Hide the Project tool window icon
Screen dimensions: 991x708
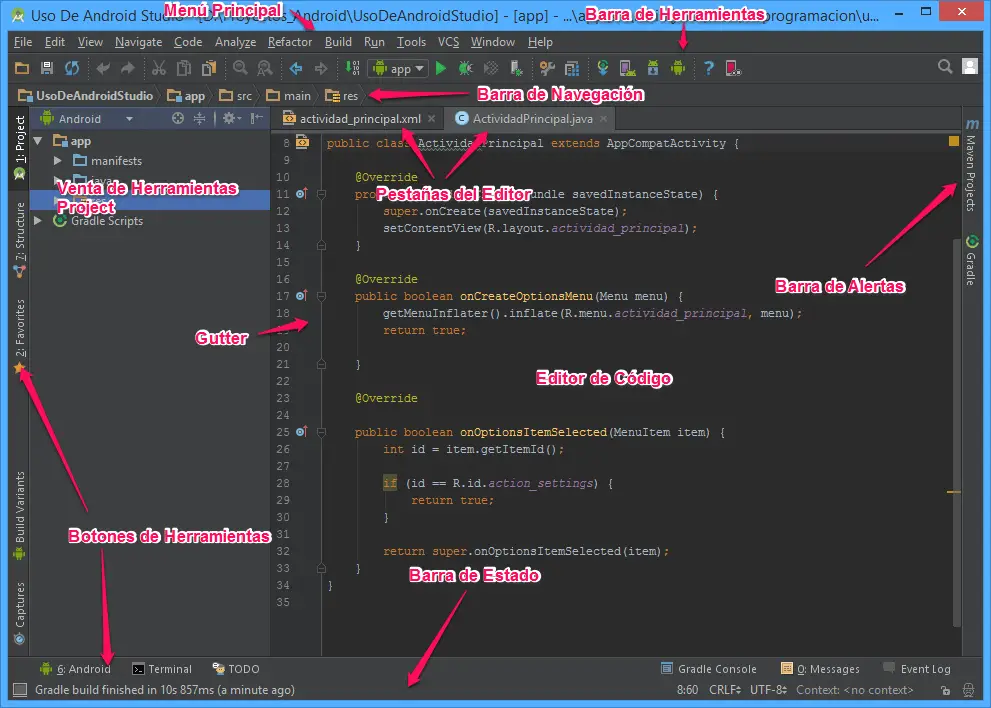(x=257, y=118)
